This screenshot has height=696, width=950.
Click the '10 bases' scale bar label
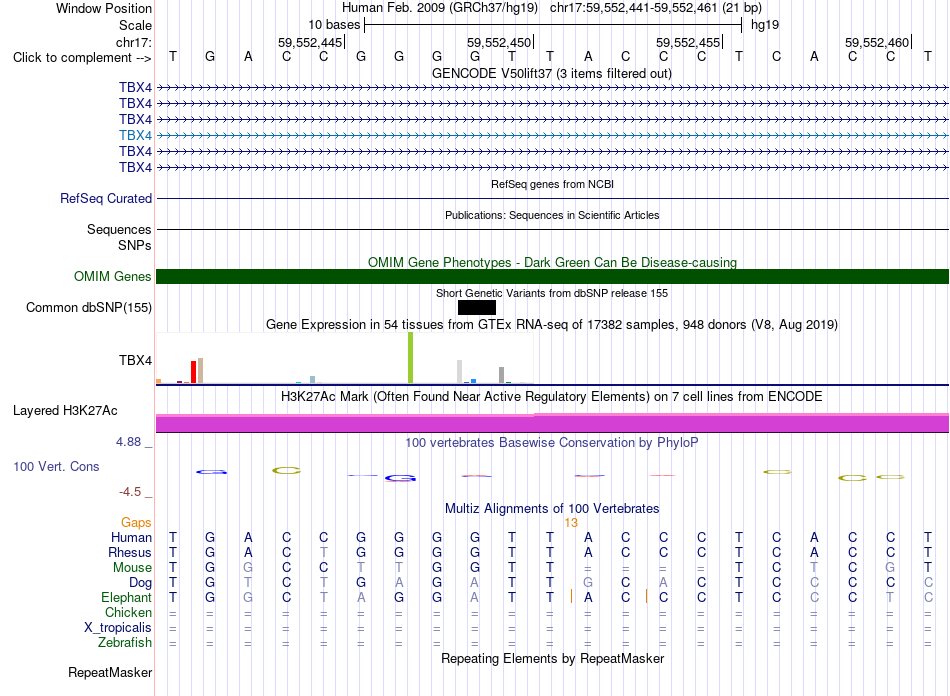pyautogui.click(x=334, y=25)
